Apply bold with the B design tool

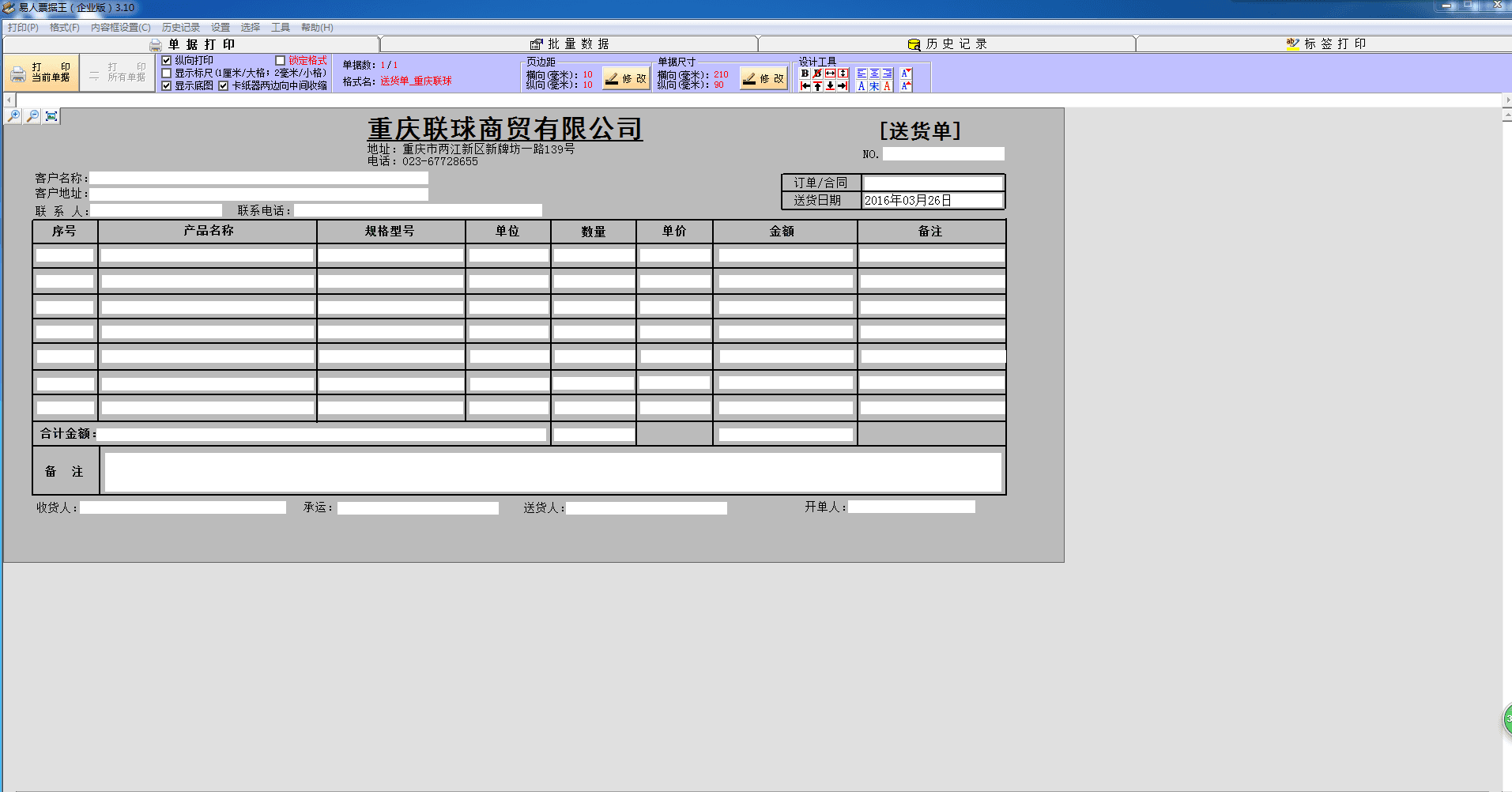(x=805, y=74)
